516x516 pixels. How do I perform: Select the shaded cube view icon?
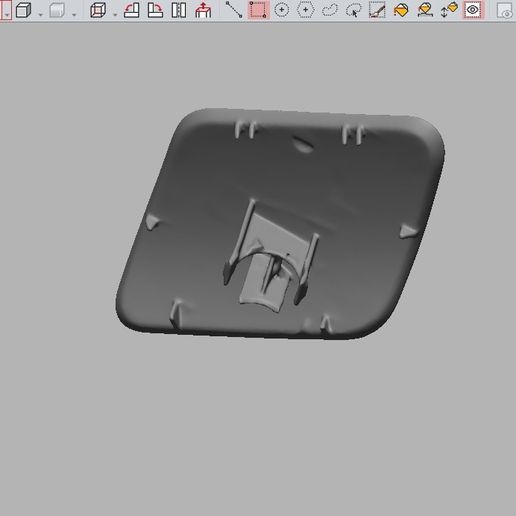click(x=23, y=10)
